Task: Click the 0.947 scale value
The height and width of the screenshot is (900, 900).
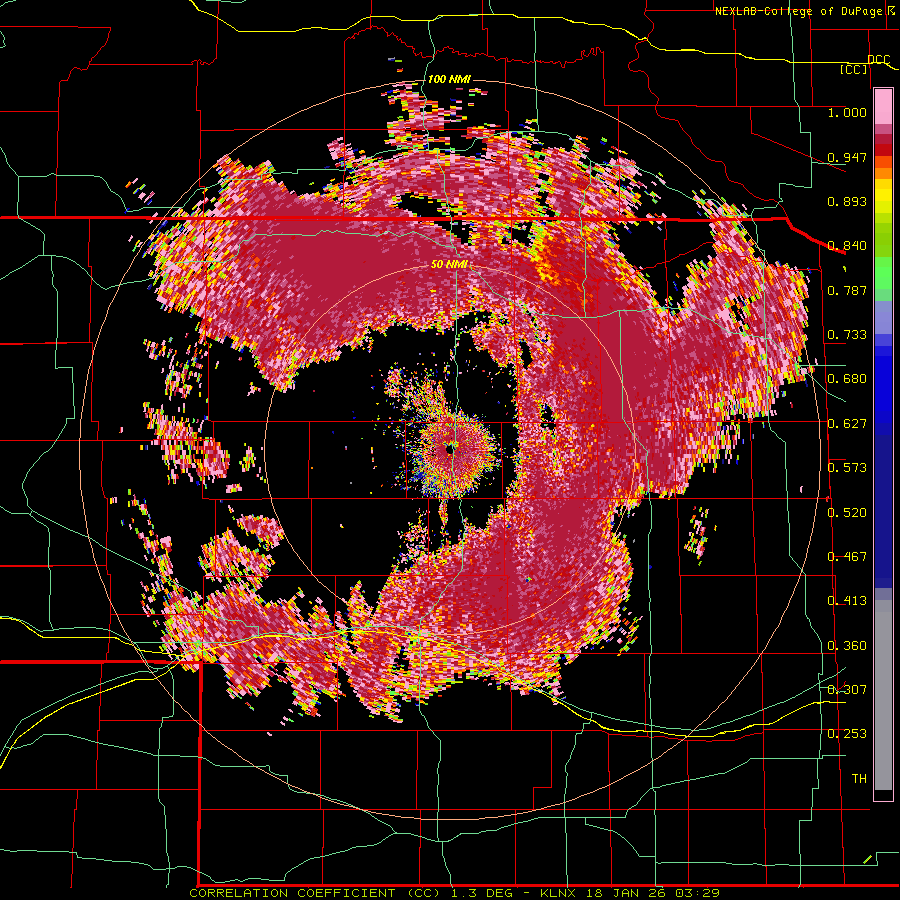Action: pos(847,157)
